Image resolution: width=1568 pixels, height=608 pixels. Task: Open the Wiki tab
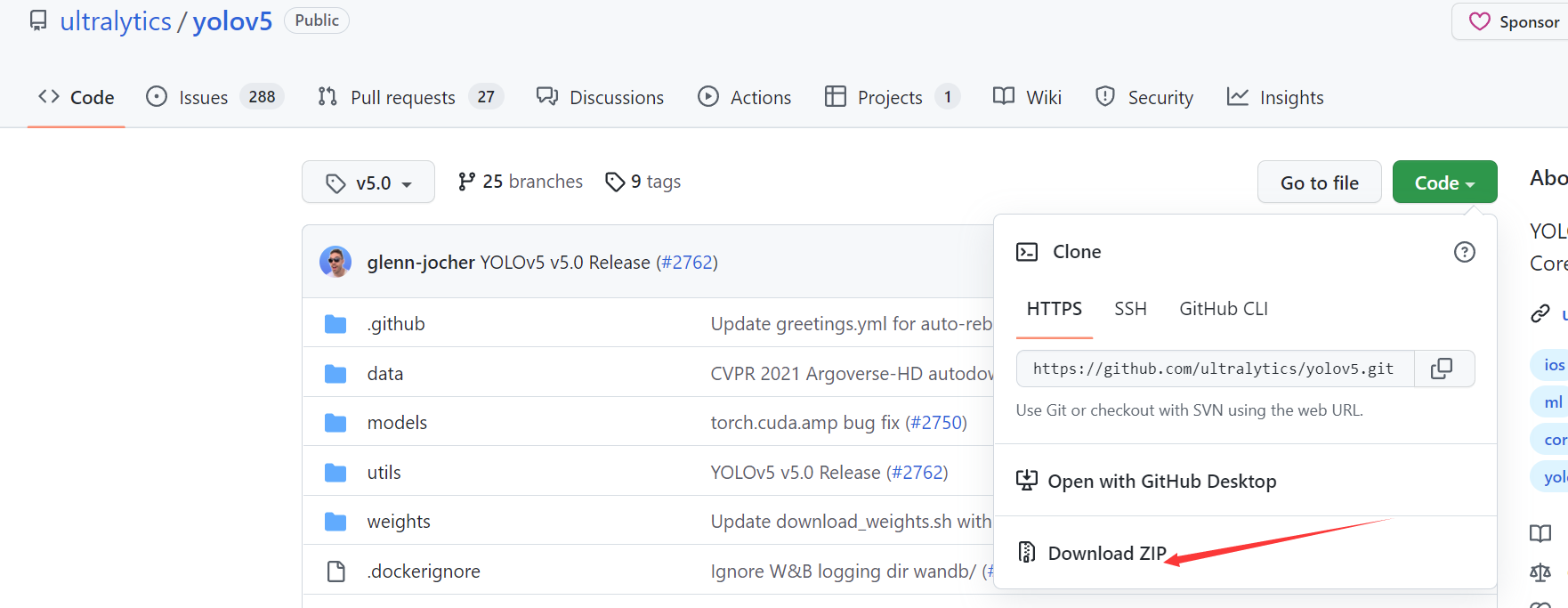[1027, 97]
